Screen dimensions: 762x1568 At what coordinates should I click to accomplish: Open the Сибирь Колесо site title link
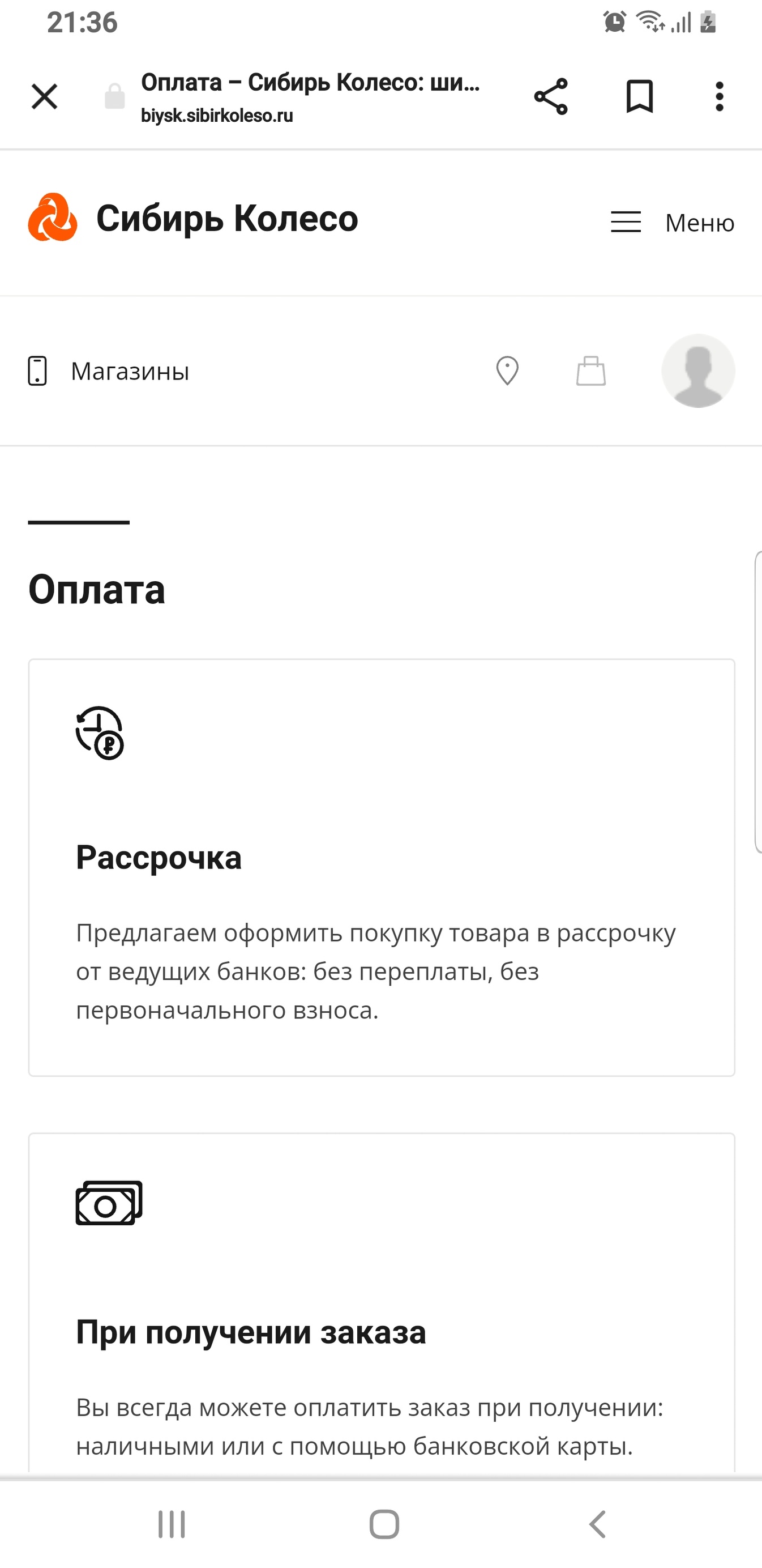[227, 219]
